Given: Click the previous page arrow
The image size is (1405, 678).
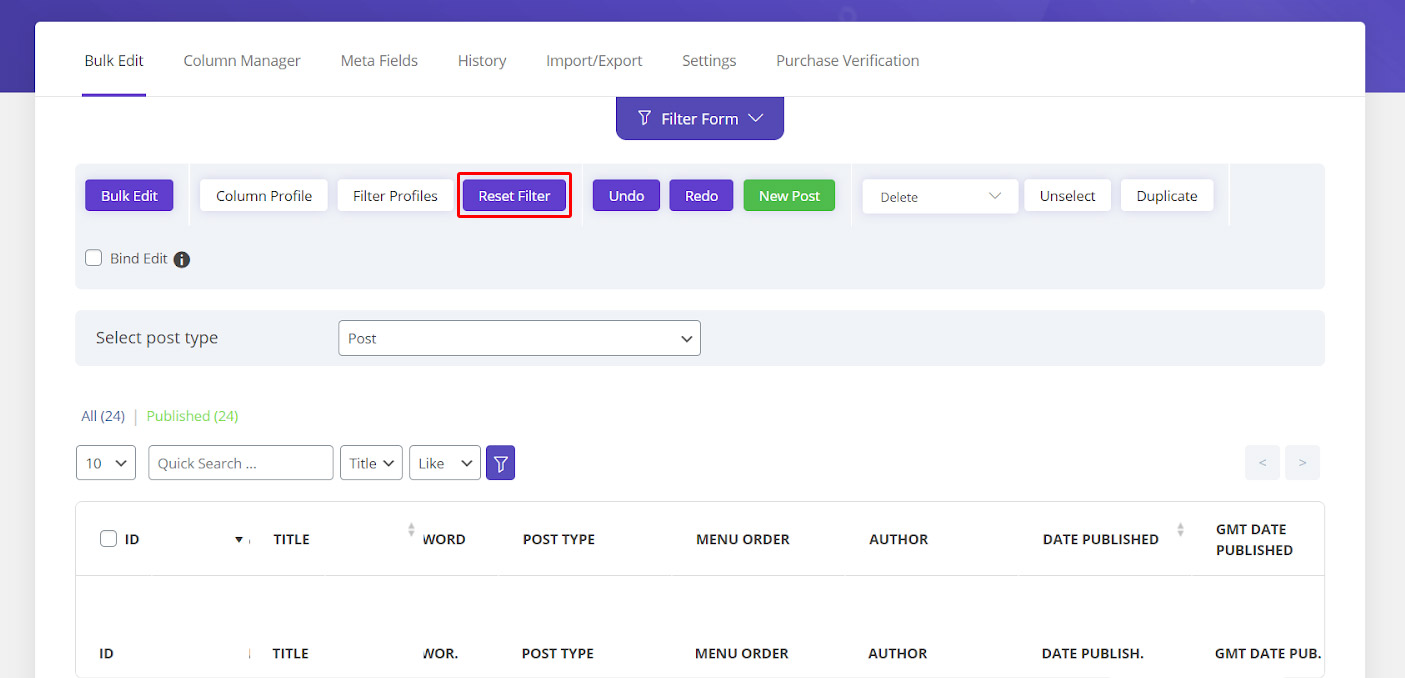Looking at the screenshot, I should point(1262,462).
